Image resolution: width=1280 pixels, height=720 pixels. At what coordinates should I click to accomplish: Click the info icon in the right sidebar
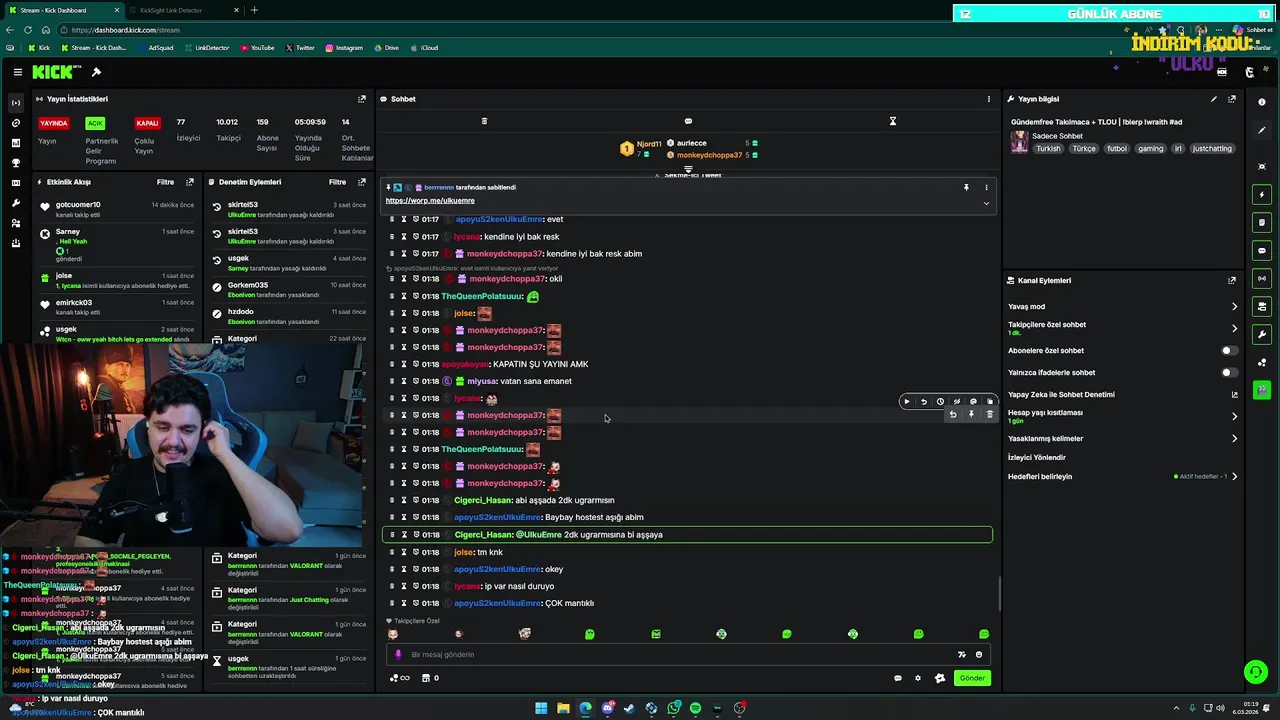[1262, 102]
